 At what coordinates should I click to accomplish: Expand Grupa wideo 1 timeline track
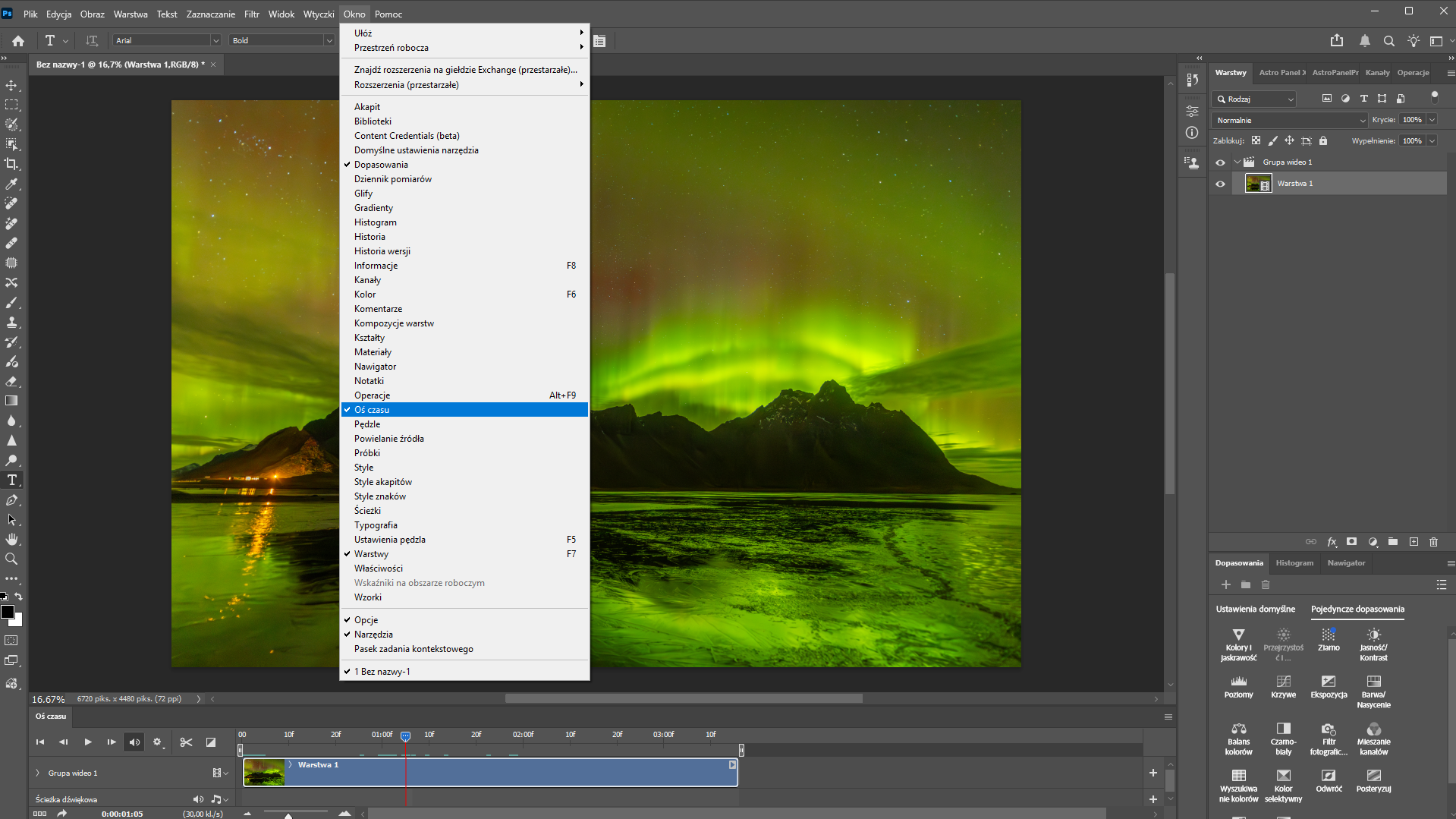pyautogui.click(x=37, y=773)
